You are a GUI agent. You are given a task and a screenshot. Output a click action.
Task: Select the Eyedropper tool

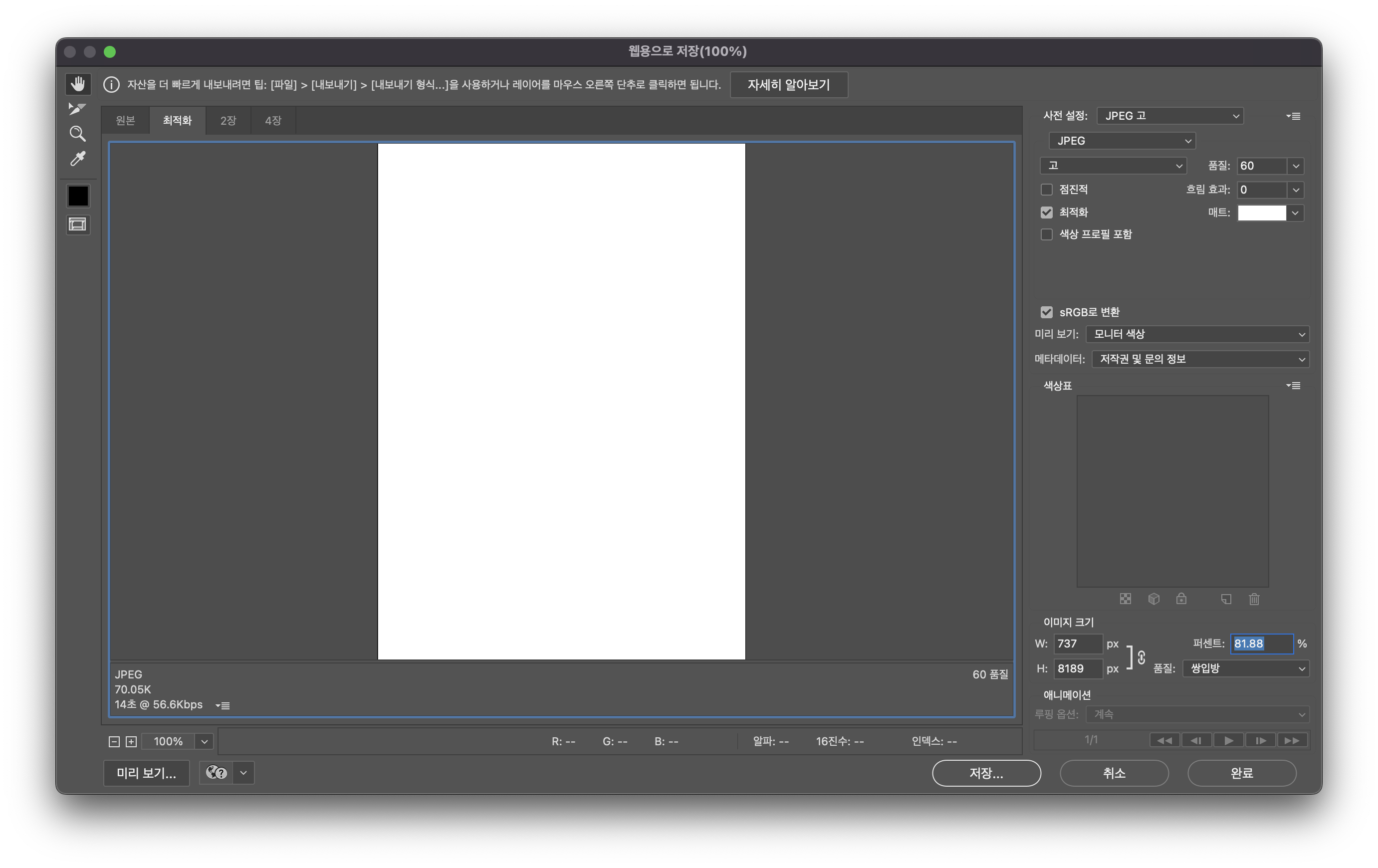click(78, 159)
